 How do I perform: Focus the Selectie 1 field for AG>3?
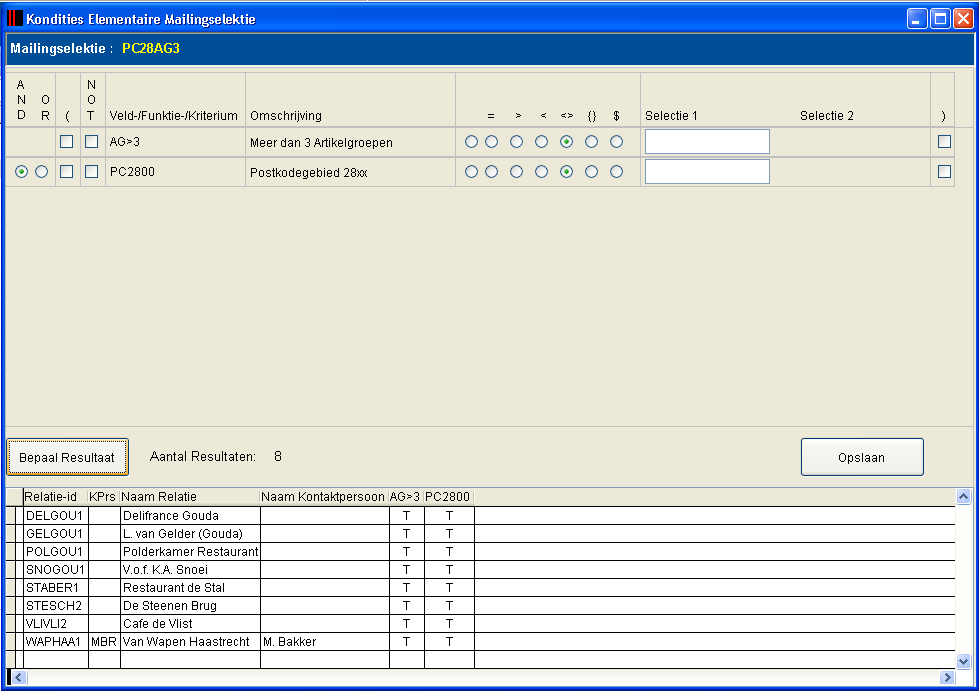(x=707, y=142)
